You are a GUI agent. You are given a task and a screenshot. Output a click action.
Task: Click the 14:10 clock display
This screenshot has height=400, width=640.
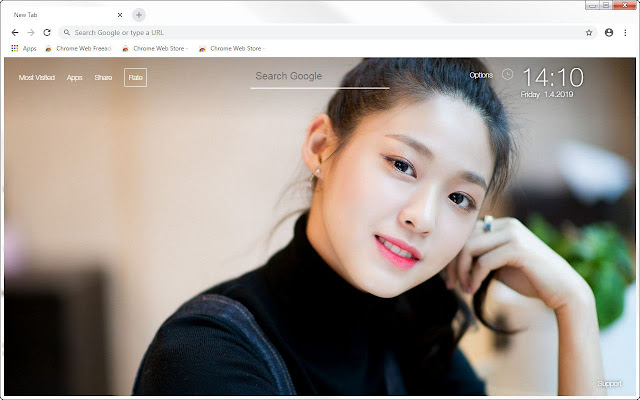click(x=553, y=78)
